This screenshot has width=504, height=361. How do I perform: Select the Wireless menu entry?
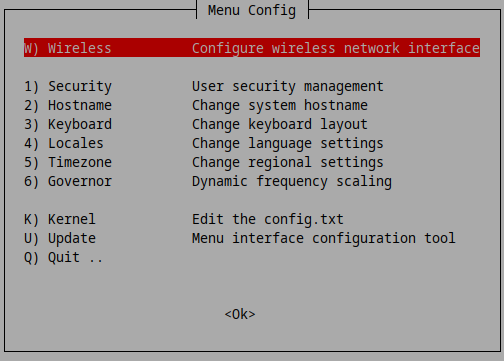(252, 48)
